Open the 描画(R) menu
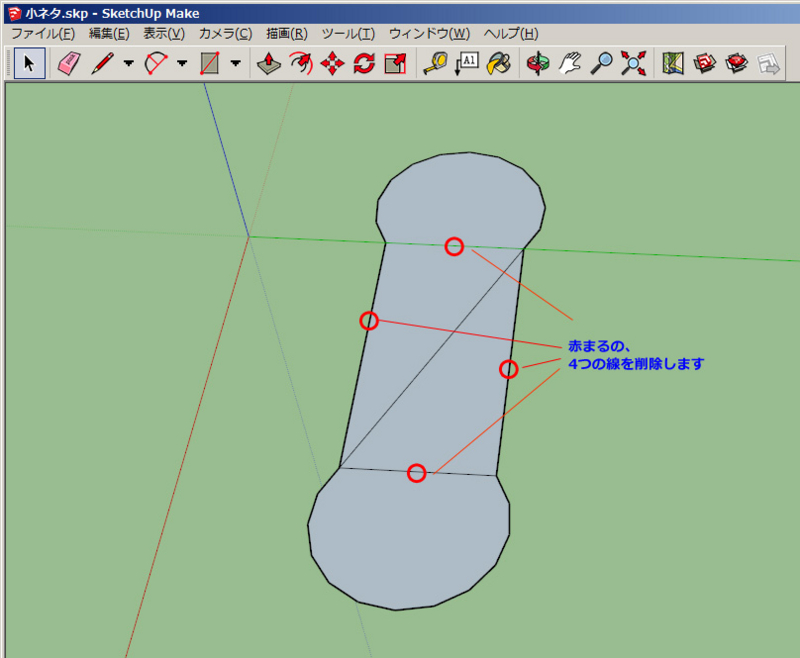The width and height of the screenshot is (800, 658). (x=287, y=34)
